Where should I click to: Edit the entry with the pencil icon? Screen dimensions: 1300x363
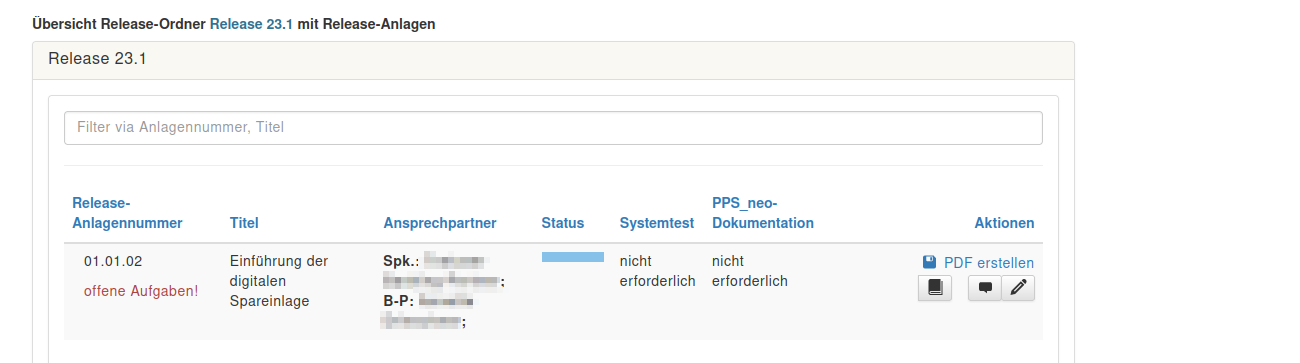pyautogui.click(x=1018, y=288)
